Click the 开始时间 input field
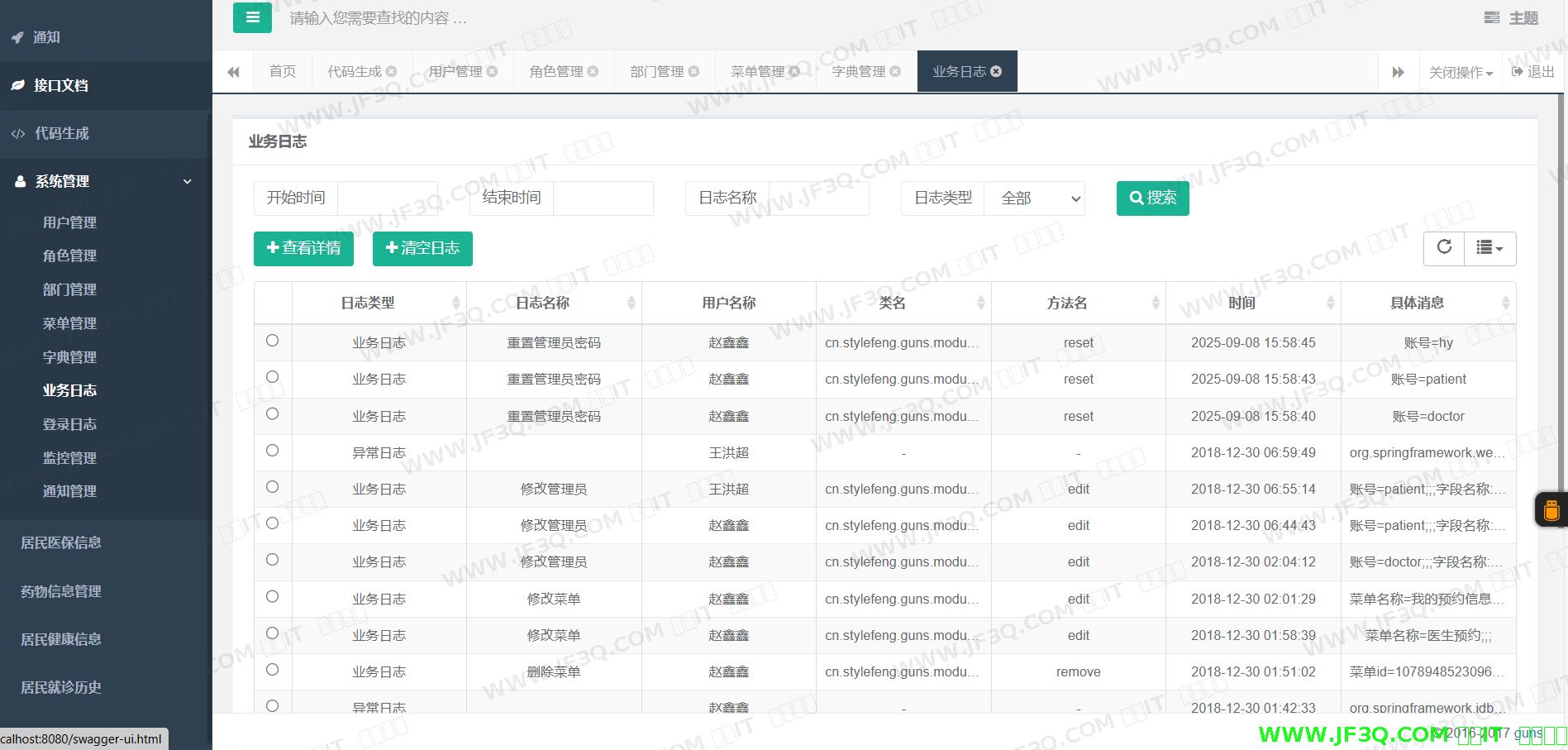Screen dimensions: 1568x750 pos(387,198)
